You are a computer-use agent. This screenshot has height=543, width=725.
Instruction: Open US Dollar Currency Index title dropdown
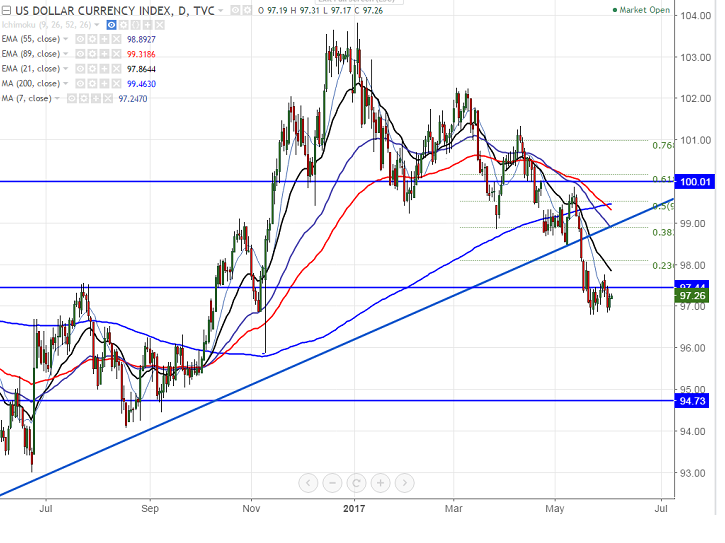point(221,11)
